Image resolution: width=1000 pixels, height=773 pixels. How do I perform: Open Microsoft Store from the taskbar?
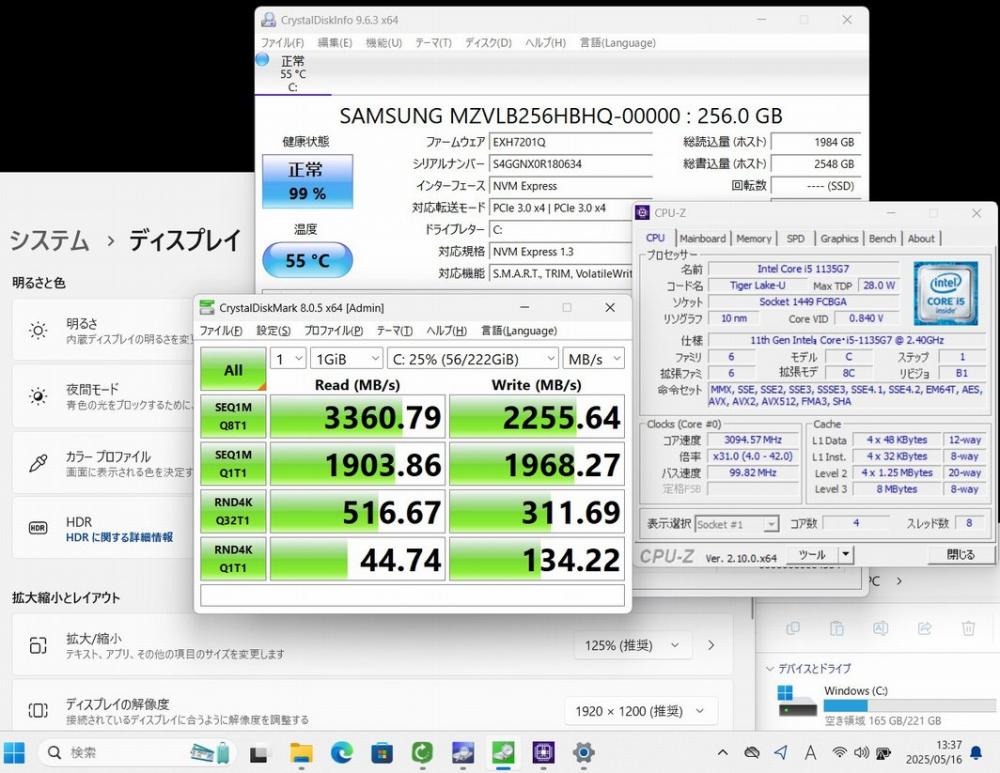382,753
